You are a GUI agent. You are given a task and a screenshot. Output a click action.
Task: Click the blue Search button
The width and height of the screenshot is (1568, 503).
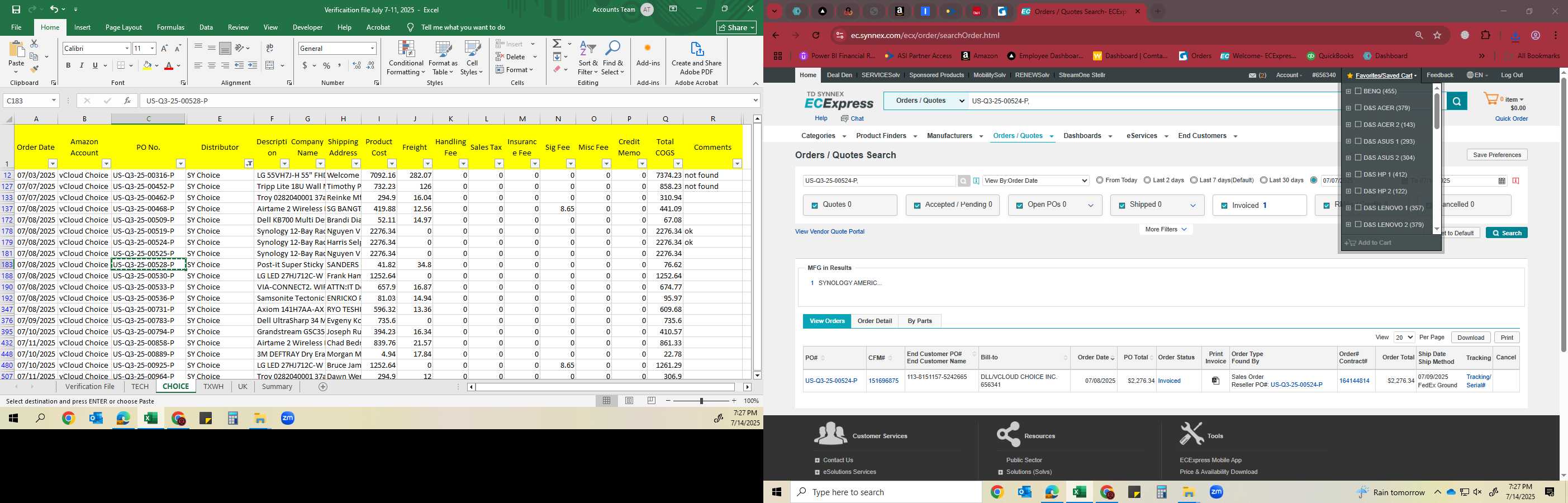coord(1506,232)
